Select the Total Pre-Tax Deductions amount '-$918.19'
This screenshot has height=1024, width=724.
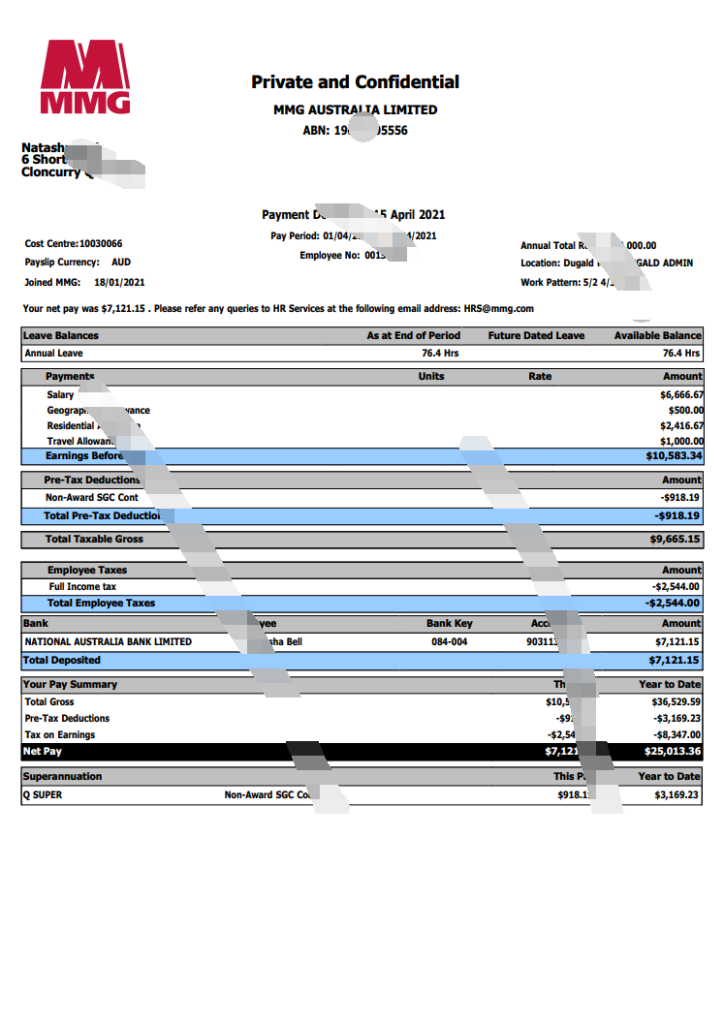(x=677, y=516)
